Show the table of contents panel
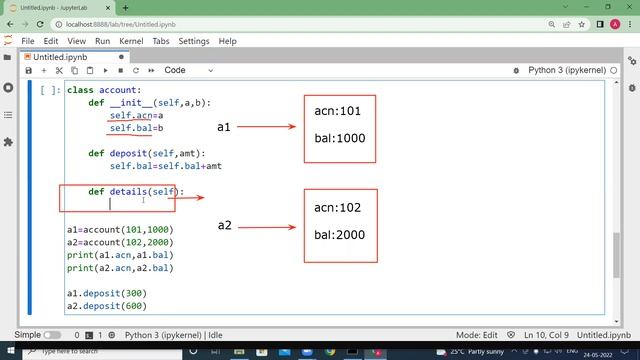640x360 pixels. (x=8, y=115)
